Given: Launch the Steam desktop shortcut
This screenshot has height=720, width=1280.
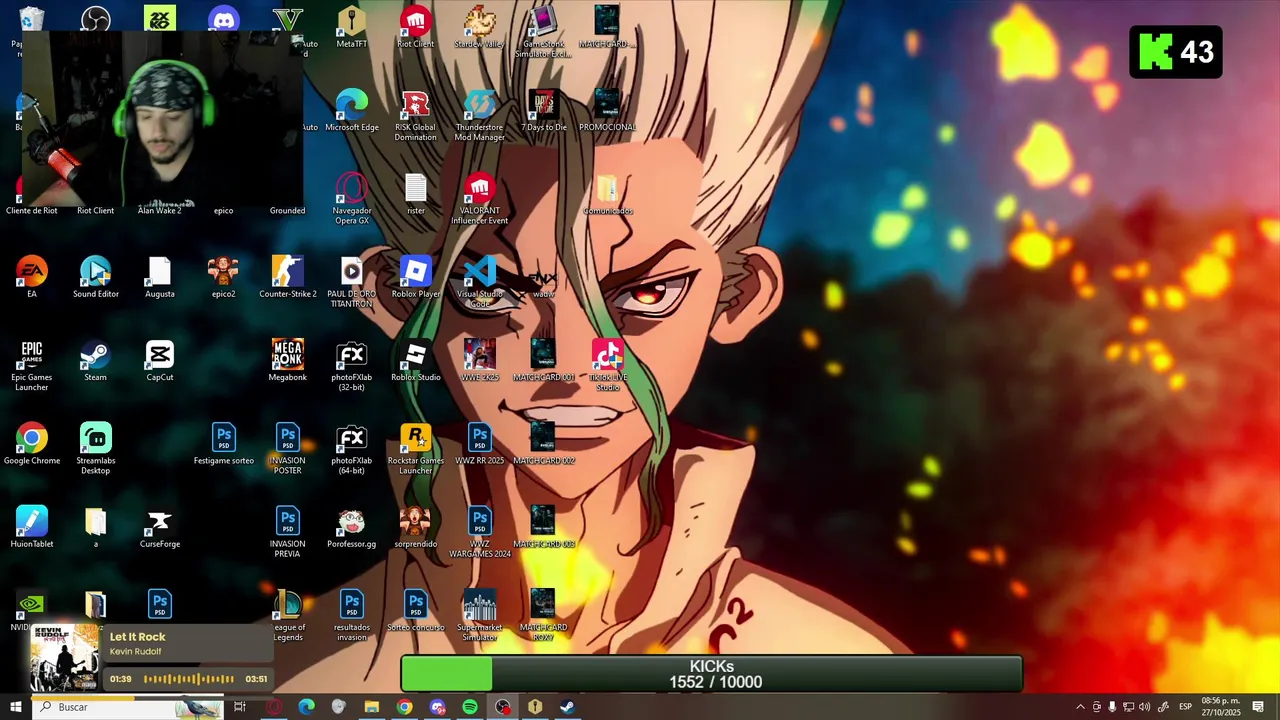Looking at the screenshot, I should click(96, 360).
